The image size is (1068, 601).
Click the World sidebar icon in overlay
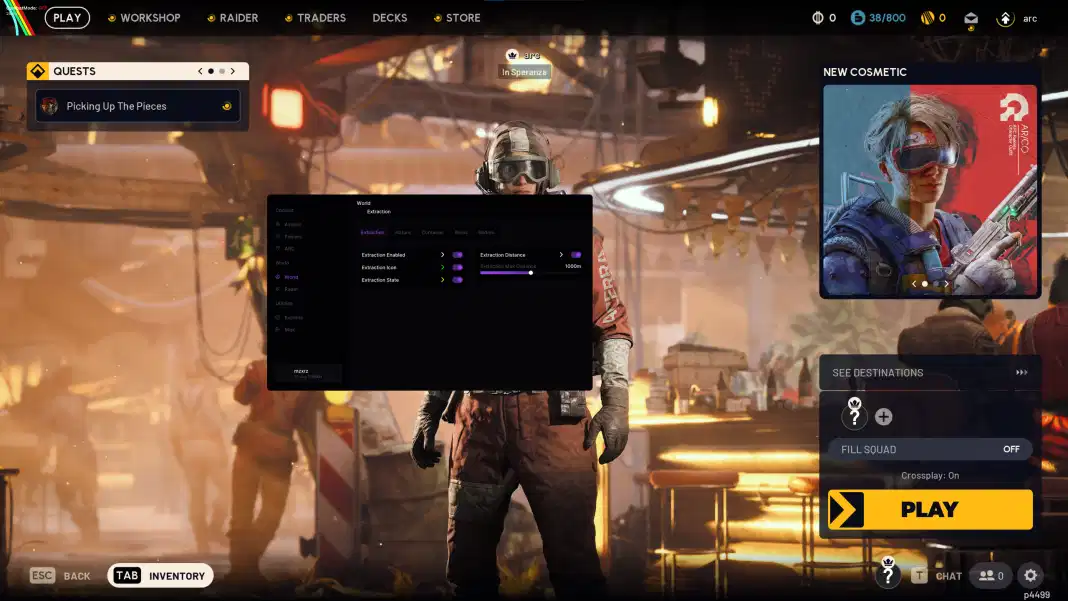[x=278, y=277]
